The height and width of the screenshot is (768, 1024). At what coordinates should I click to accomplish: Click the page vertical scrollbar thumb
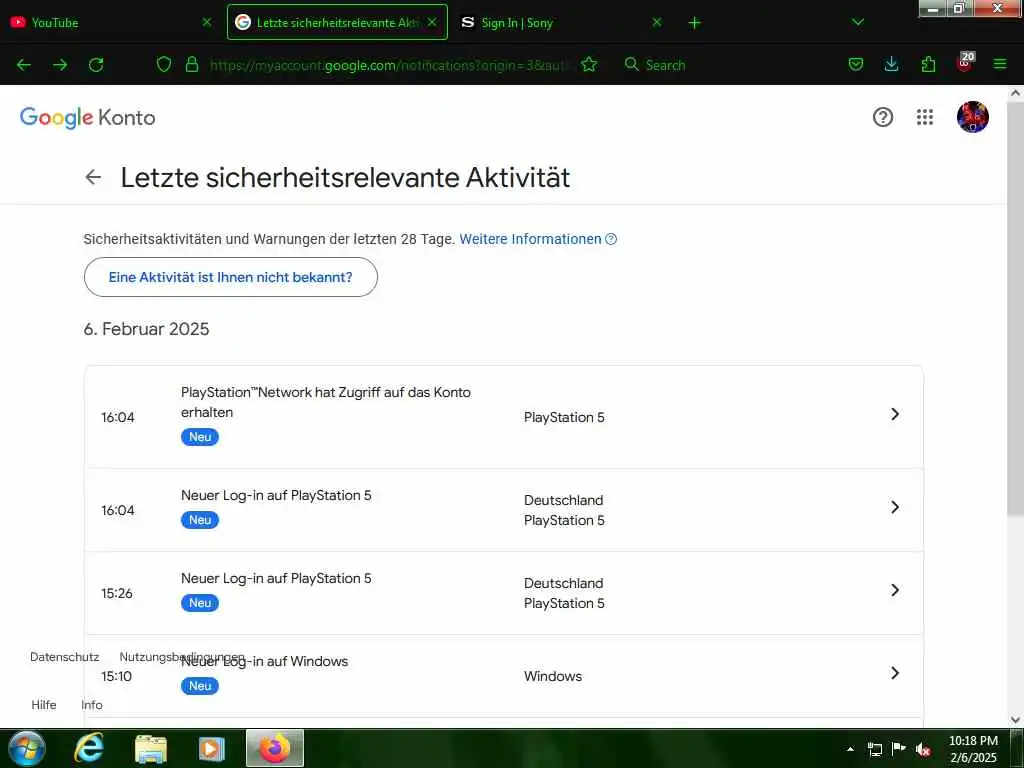point(1015,307)
